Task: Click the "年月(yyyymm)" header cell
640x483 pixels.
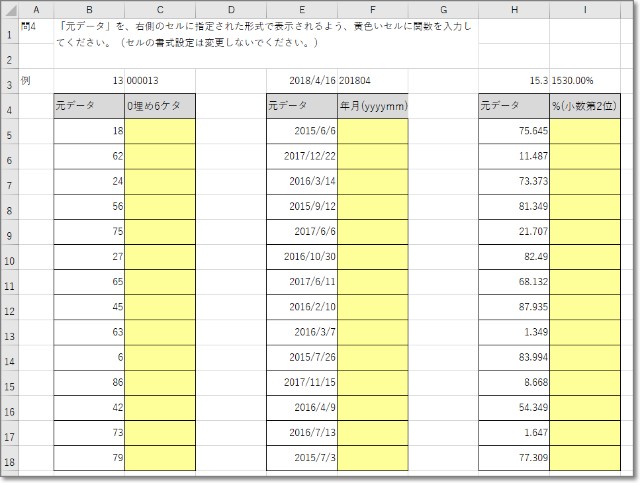Action: tap(373, 105)
